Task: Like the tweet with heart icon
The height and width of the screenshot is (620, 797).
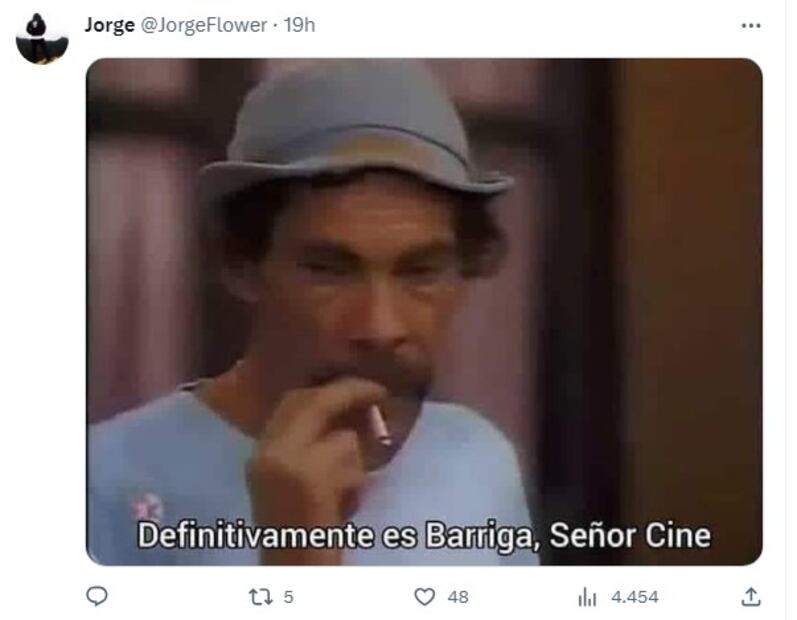Action: [x=424, y=597]
